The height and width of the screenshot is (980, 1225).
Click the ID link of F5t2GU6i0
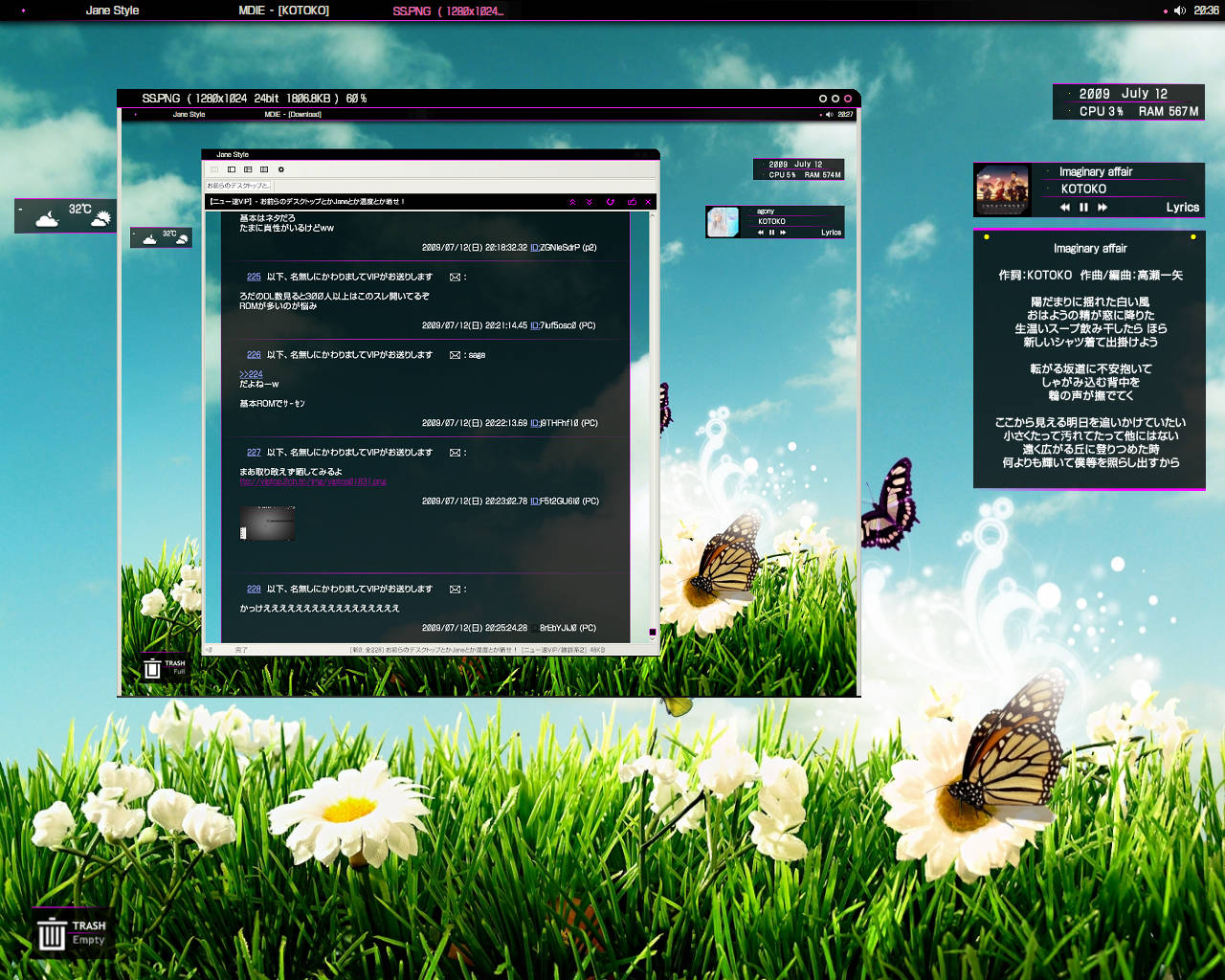(x=534, y=501)
